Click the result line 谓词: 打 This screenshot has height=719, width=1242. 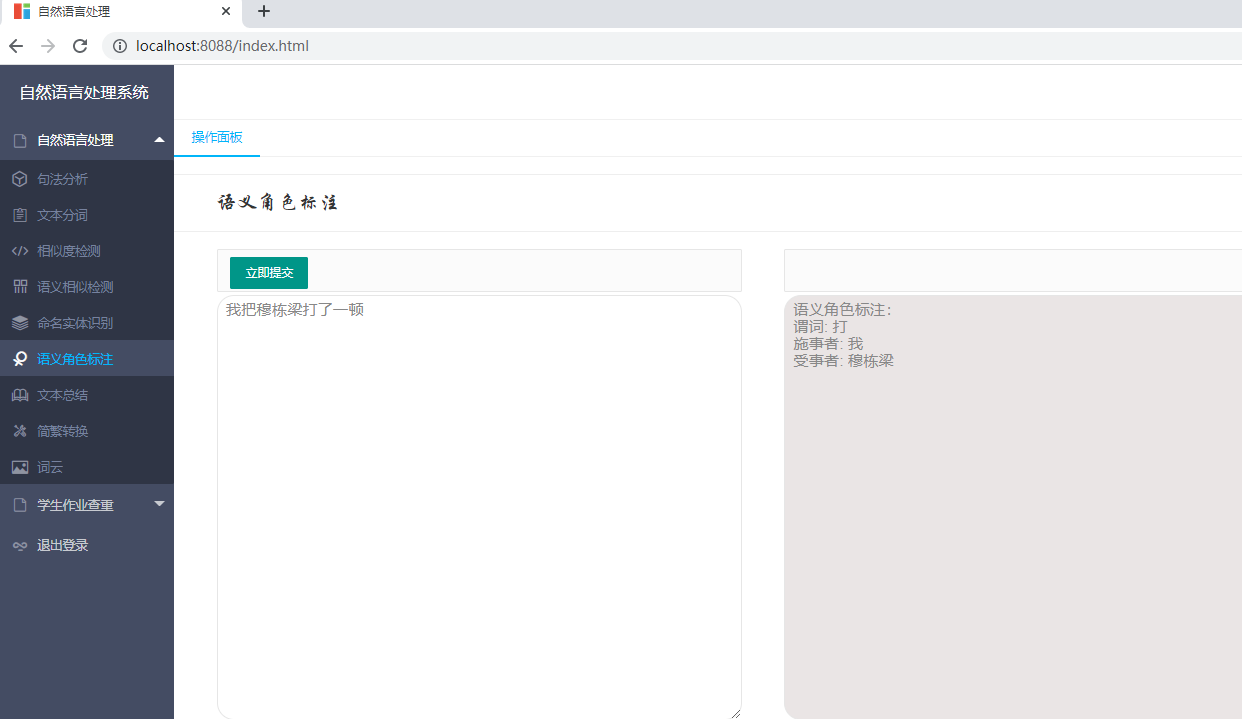click(820, 327)
